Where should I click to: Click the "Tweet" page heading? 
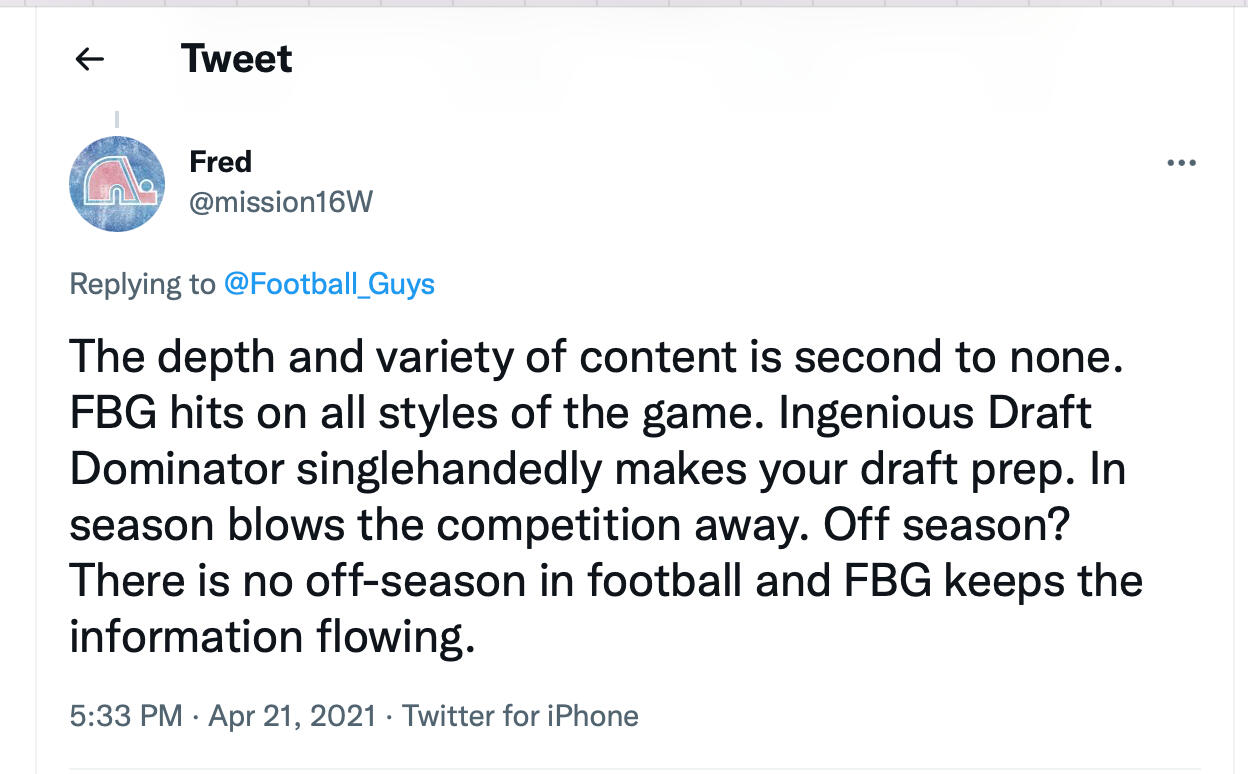[237, 59]
